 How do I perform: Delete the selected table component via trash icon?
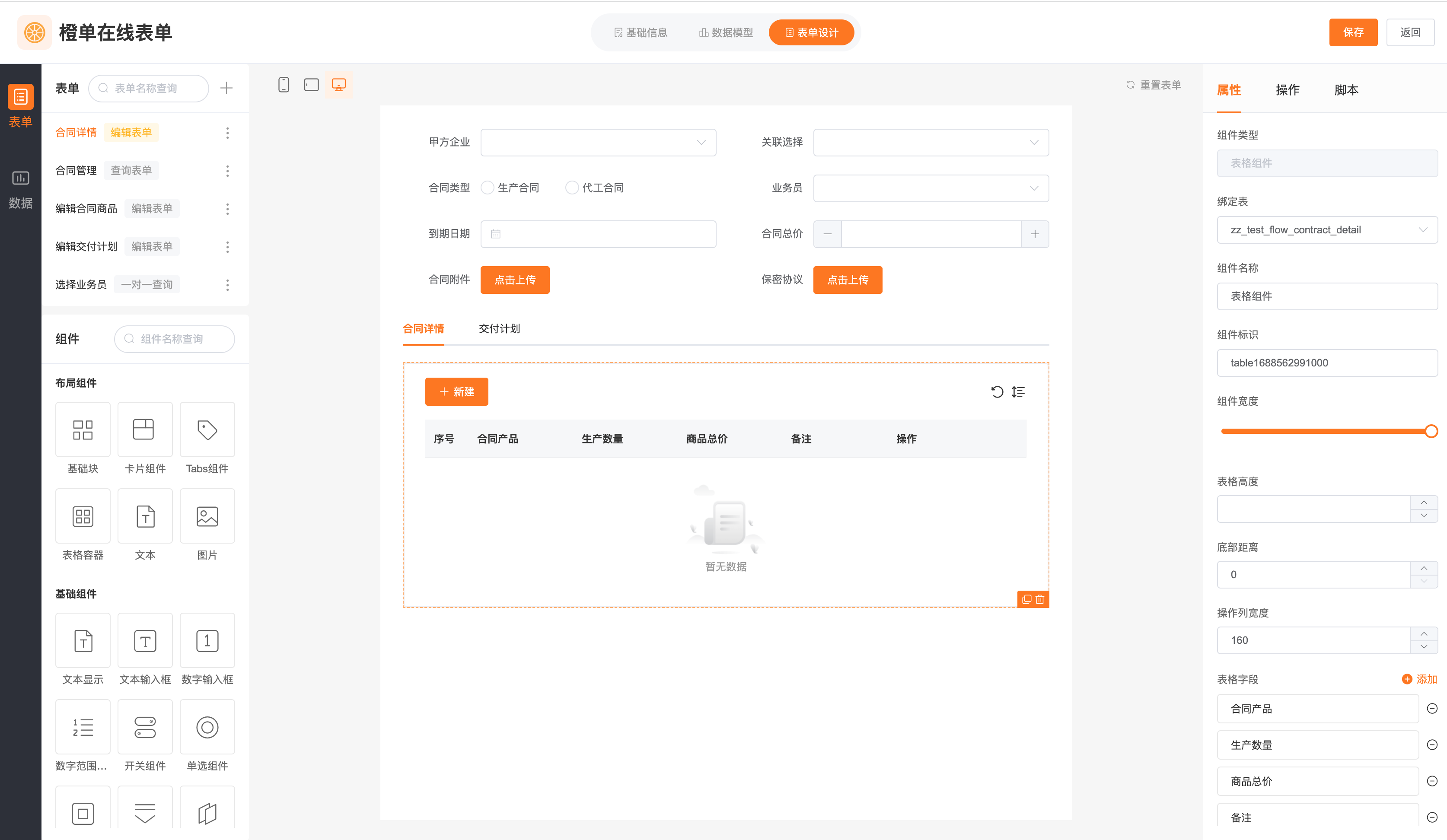(1040, 599)
